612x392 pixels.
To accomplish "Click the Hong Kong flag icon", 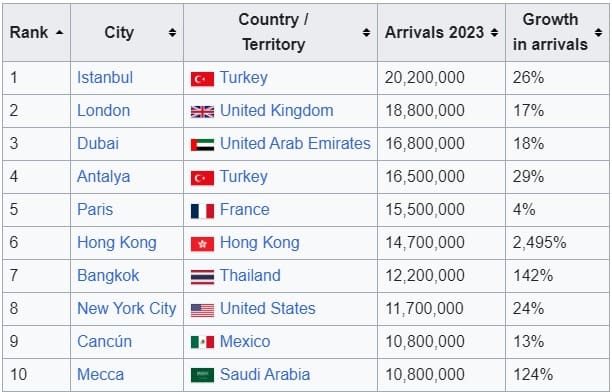I will tap(202, 244).
